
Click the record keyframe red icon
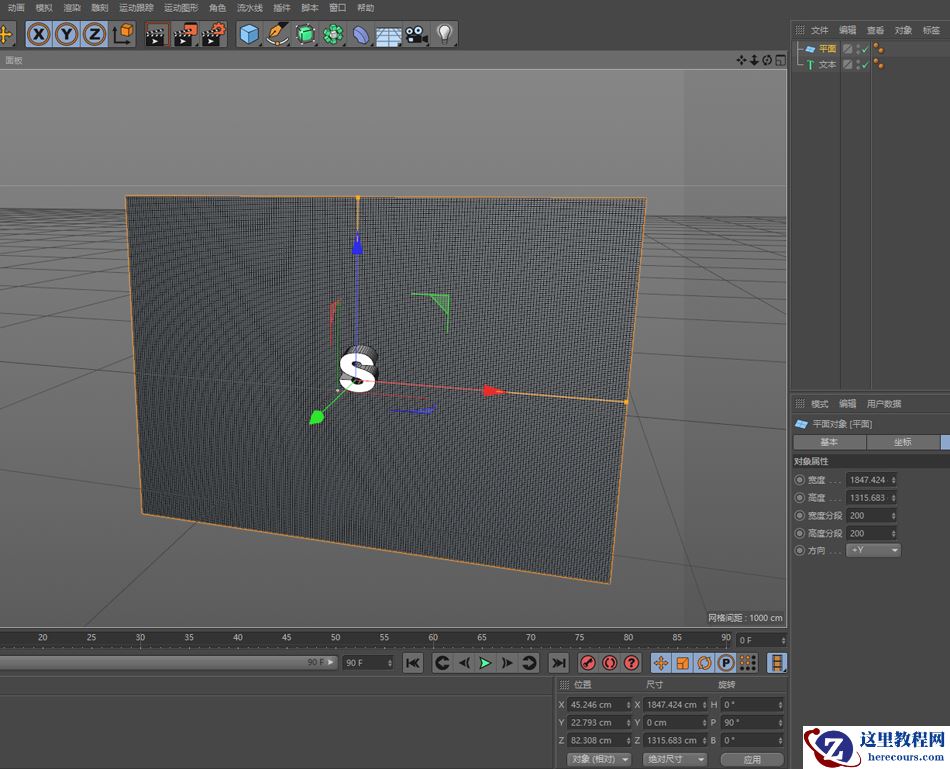pos(586,662)
